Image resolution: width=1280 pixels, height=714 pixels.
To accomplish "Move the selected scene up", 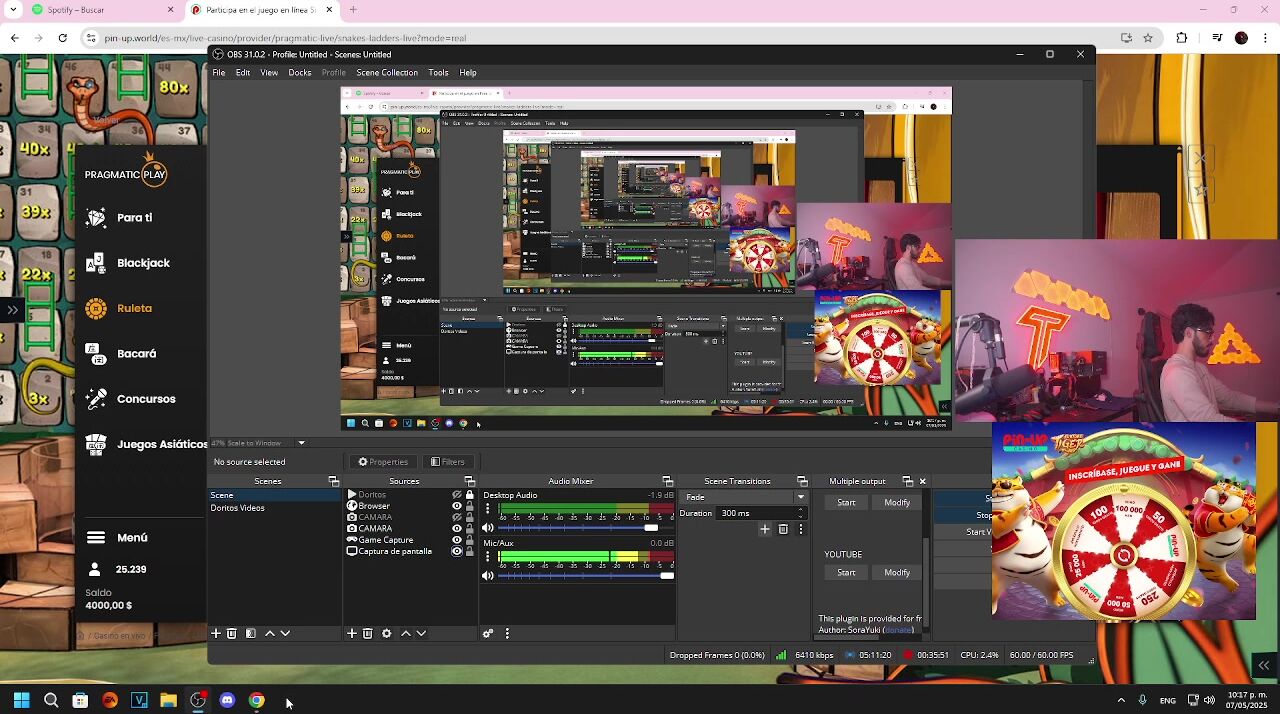I will coord(269,633).
